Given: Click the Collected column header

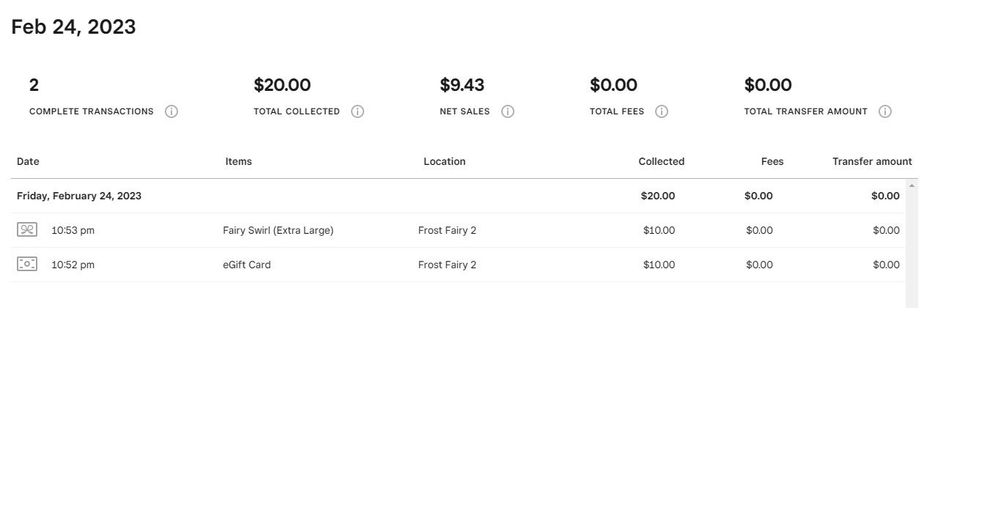Looking at the screenshot, I should point(661,162).
